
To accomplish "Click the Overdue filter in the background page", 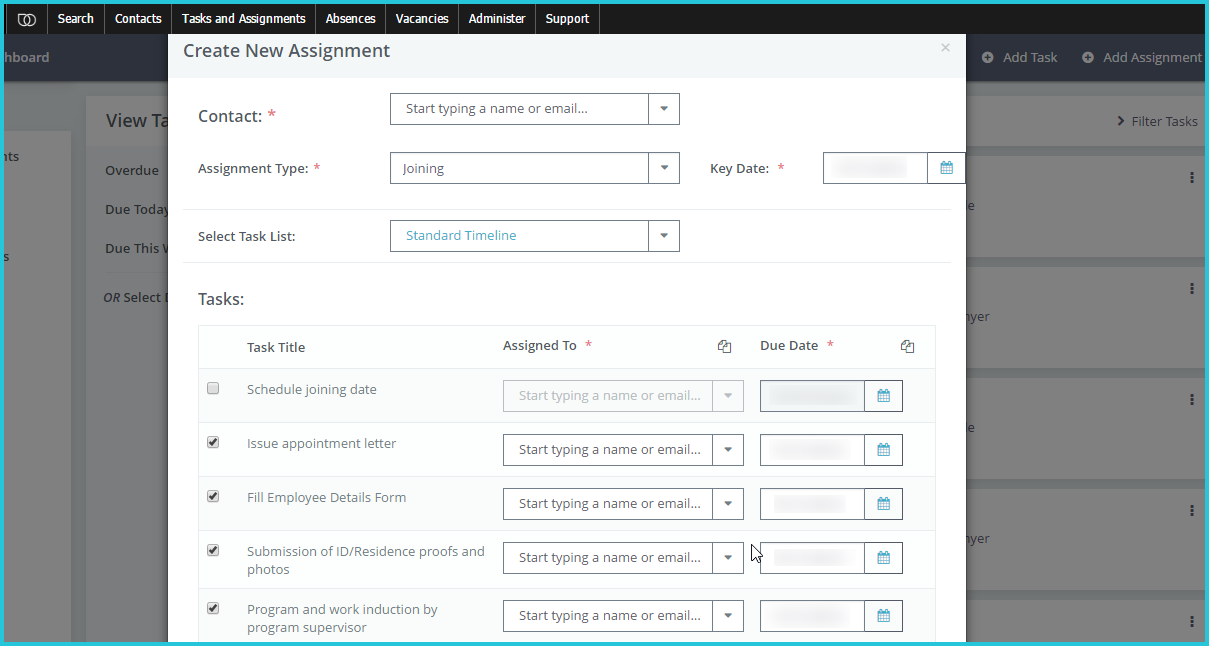I will coord(132,170).
